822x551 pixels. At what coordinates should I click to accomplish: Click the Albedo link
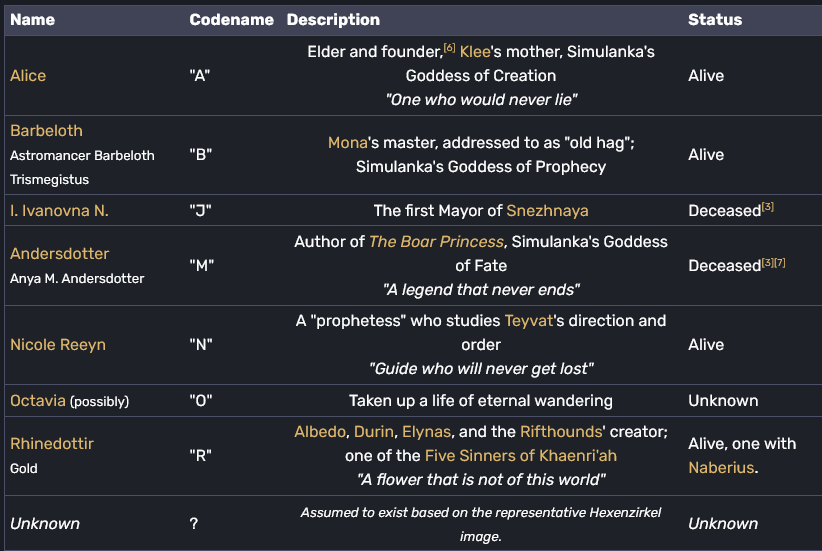coord(320,432)
